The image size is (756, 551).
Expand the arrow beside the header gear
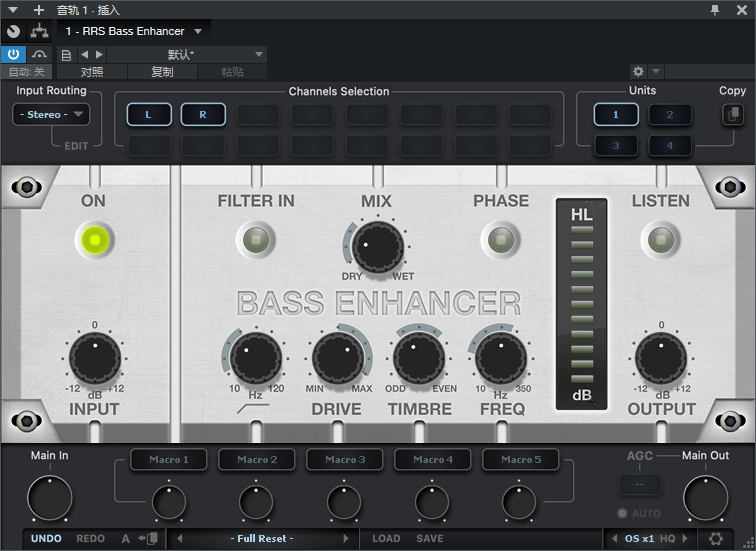pos(656,72)
